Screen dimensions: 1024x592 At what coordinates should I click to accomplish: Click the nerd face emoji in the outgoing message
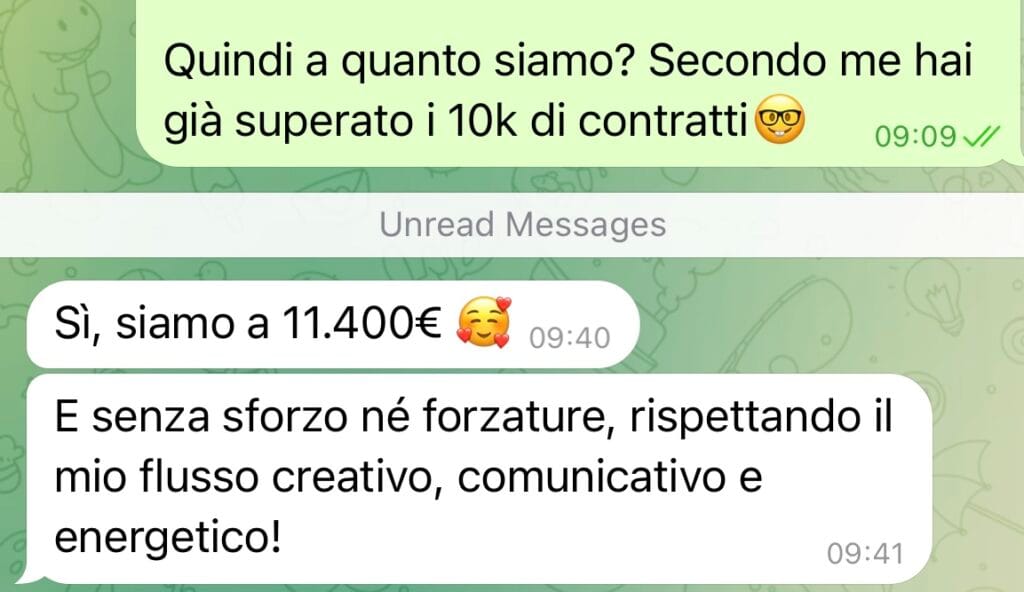[x=780, y=120]
